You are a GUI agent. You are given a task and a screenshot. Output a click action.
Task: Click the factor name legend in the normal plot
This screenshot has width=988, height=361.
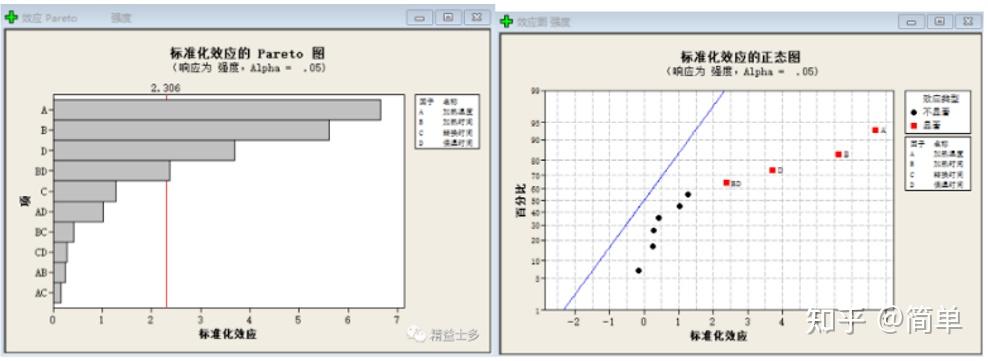938,163
